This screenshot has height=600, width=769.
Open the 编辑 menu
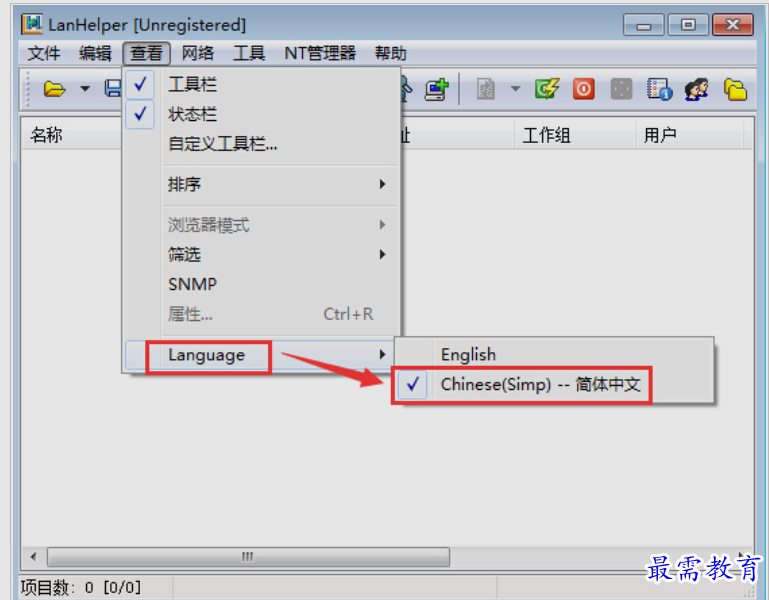95,53
